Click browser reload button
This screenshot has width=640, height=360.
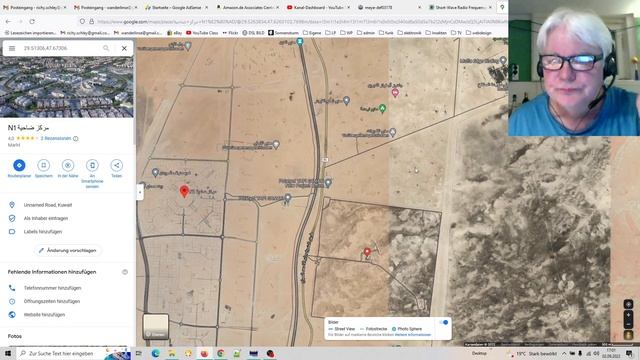[32, 21]
